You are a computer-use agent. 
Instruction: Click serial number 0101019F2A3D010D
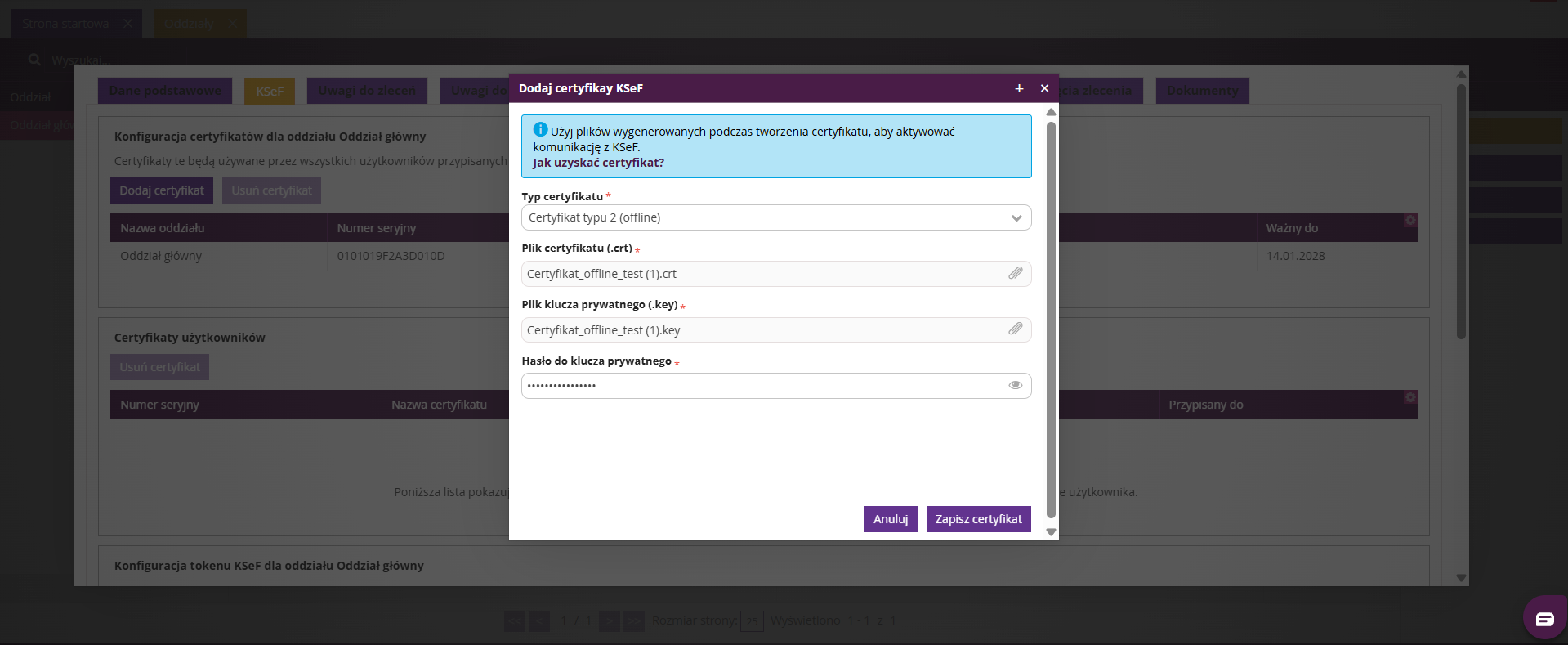tap(391, 256)
